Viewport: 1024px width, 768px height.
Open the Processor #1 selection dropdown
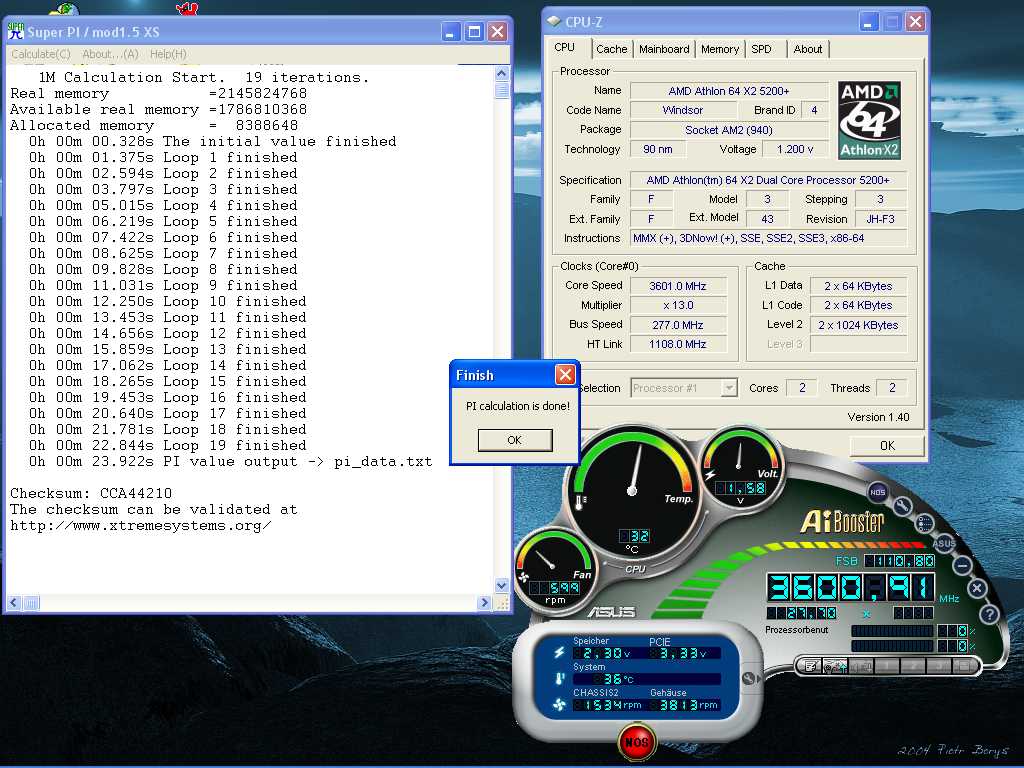(684, 388)
